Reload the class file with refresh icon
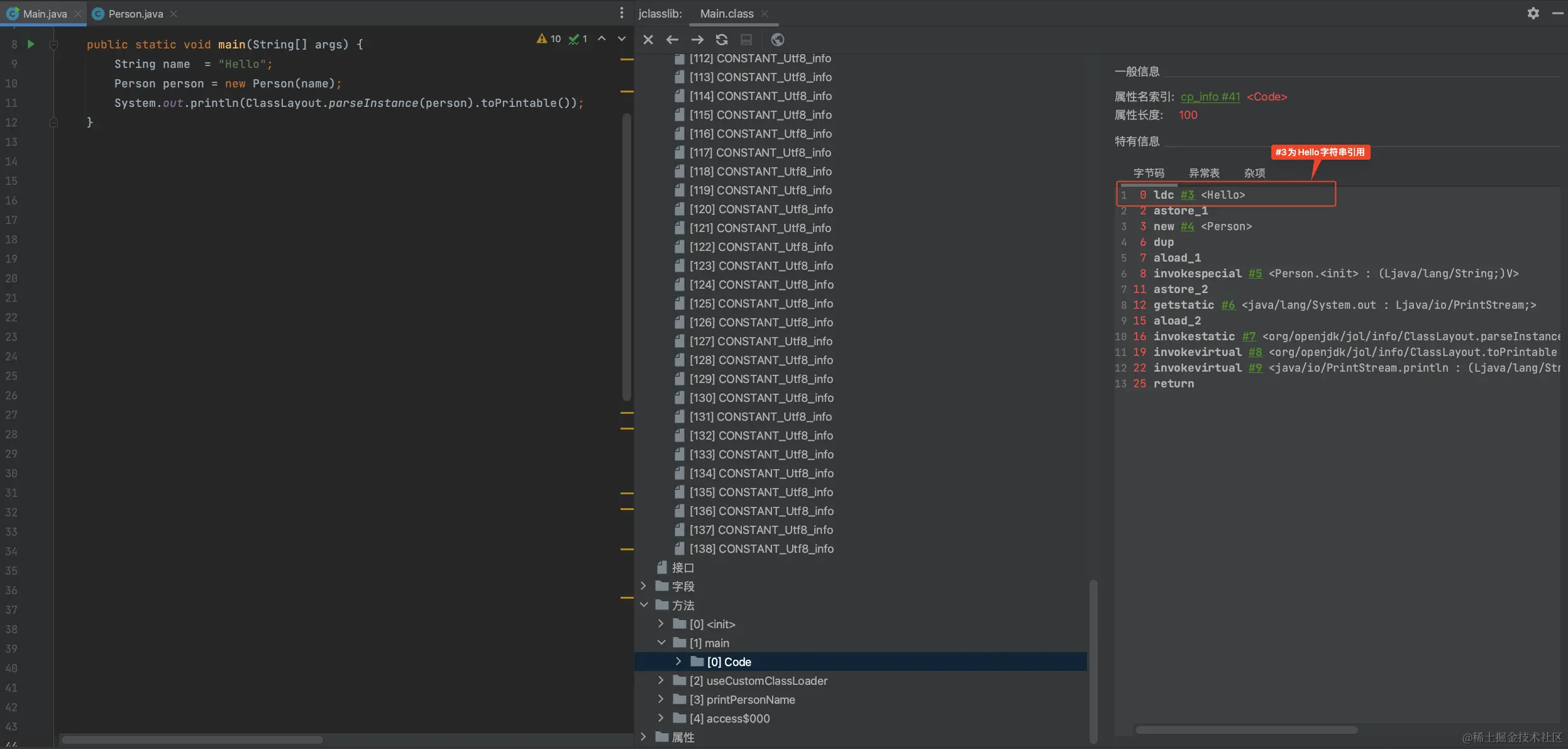 pos(722,40)
